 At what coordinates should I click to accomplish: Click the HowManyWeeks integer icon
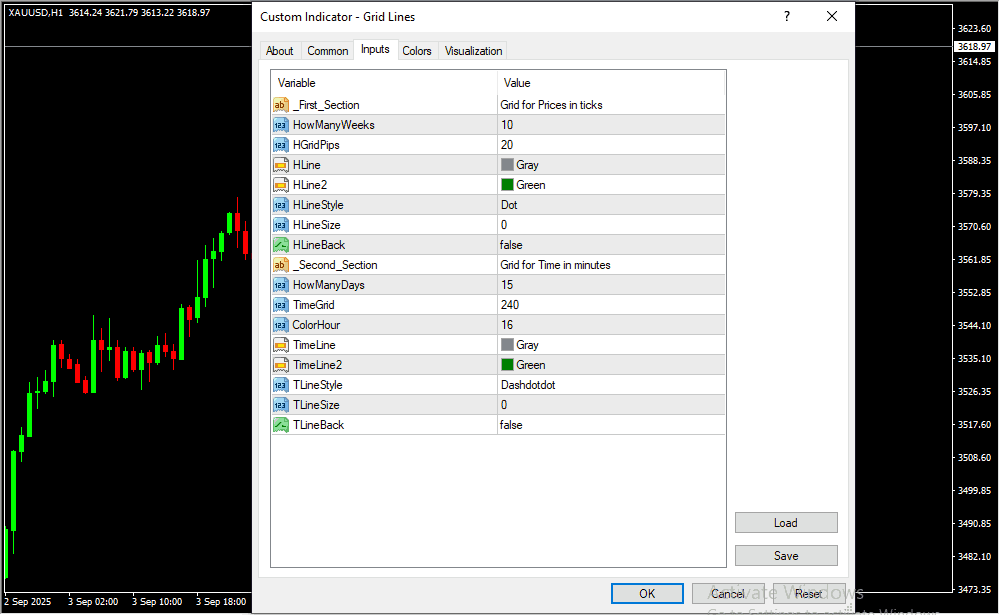tap(280, 125)
